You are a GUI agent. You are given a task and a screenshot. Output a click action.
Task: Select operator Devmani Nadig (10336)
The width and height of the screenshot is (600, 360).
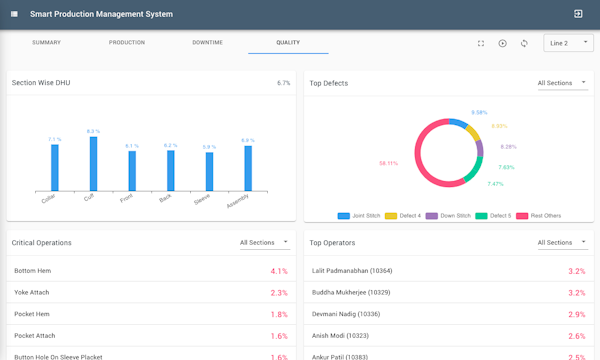pyautogui.click(x=449, y=314)
